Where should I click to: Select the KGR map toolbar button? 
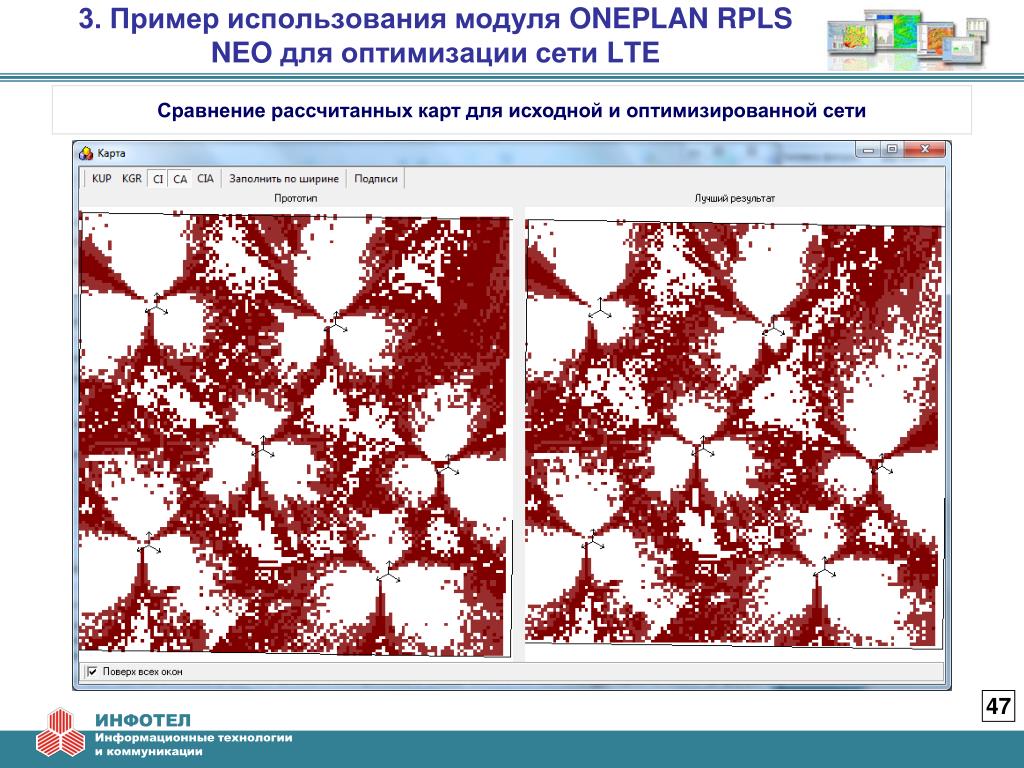pos(131,178)
